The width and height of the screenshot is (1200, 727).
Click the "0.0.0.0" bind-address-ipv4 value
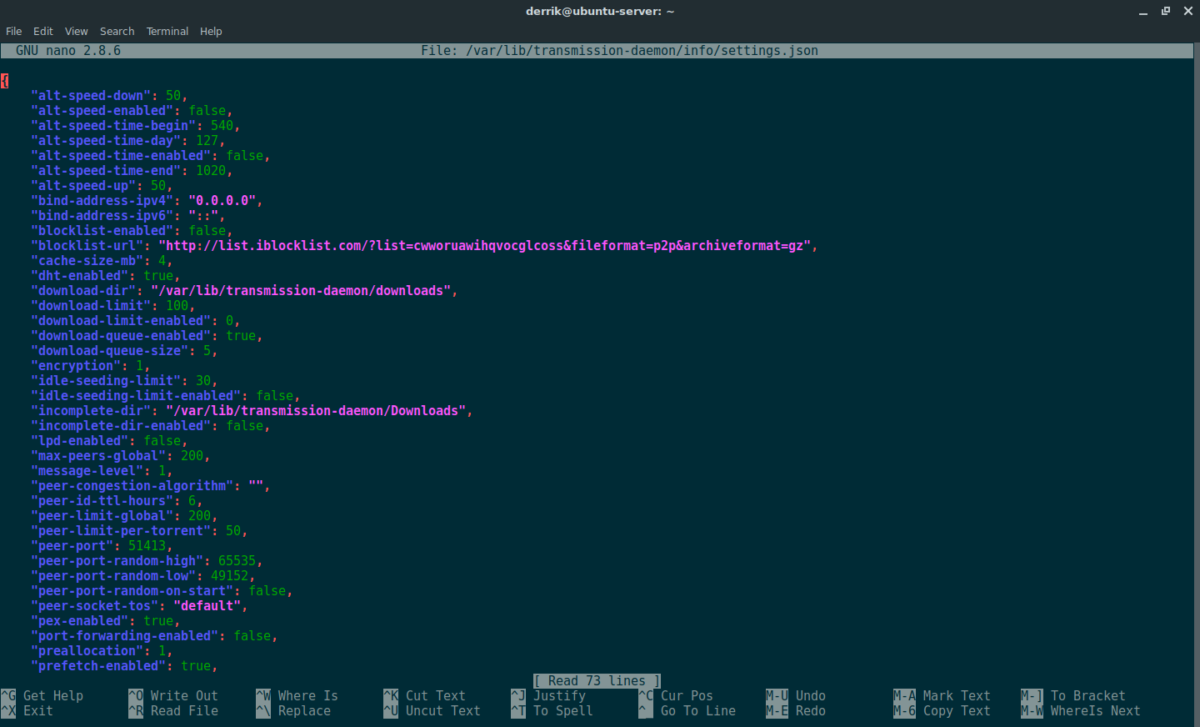pos(222,201)
